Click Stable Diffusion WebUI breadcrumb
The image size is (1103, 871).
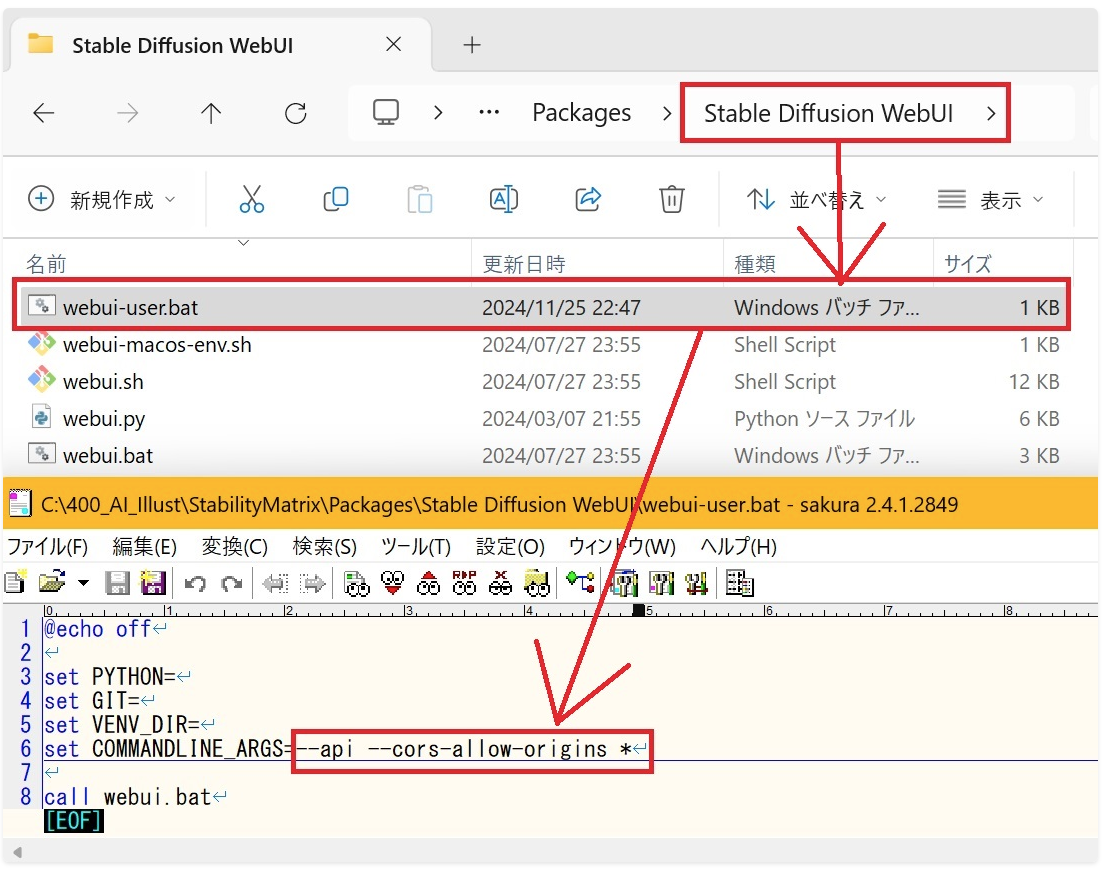828,113
